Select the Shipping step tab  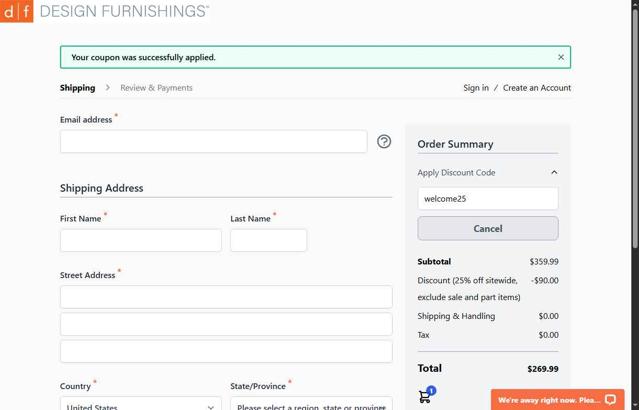[77, 88]
